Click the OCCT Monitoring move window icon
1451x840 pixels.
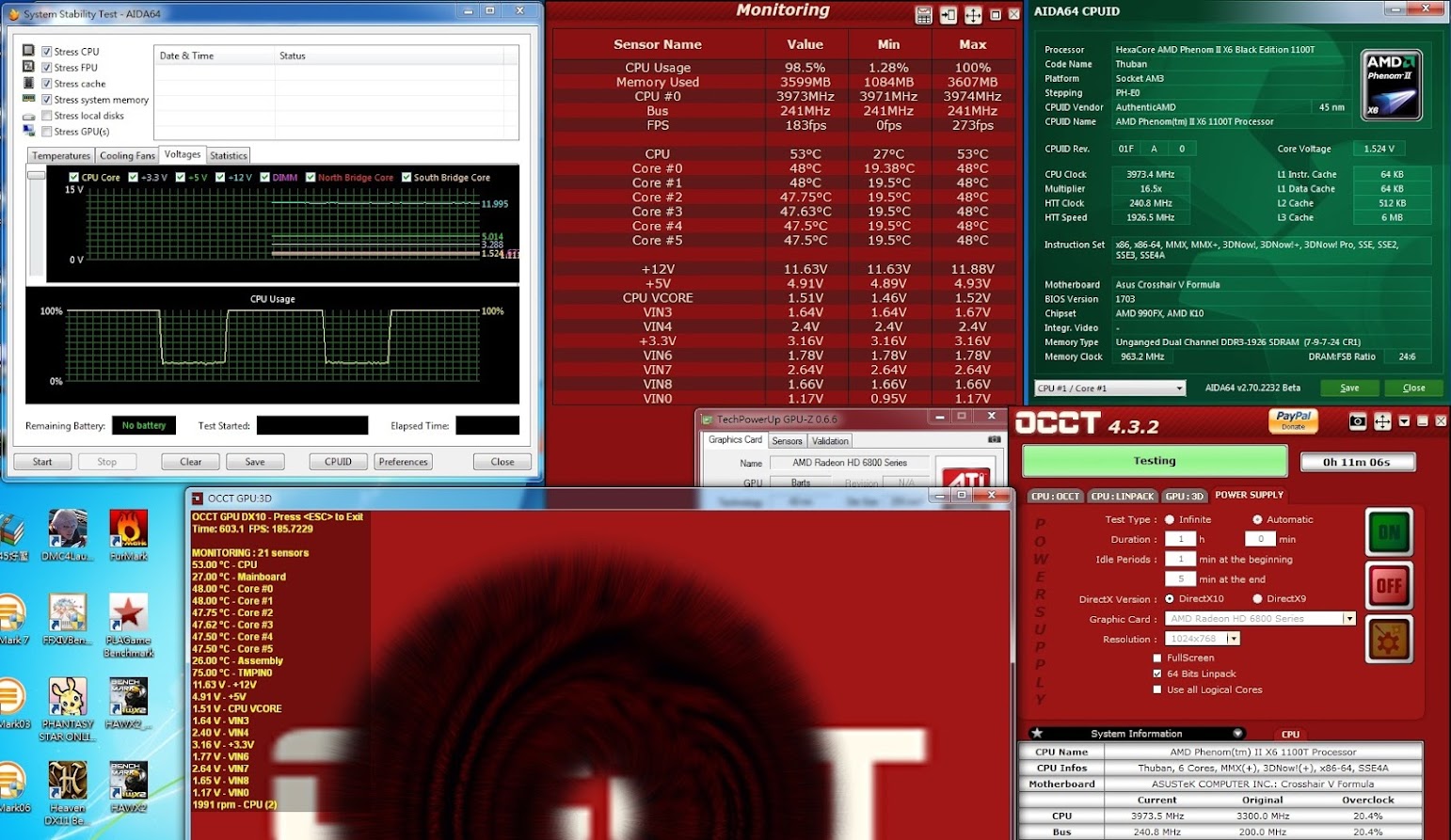(x=973, y=15)
